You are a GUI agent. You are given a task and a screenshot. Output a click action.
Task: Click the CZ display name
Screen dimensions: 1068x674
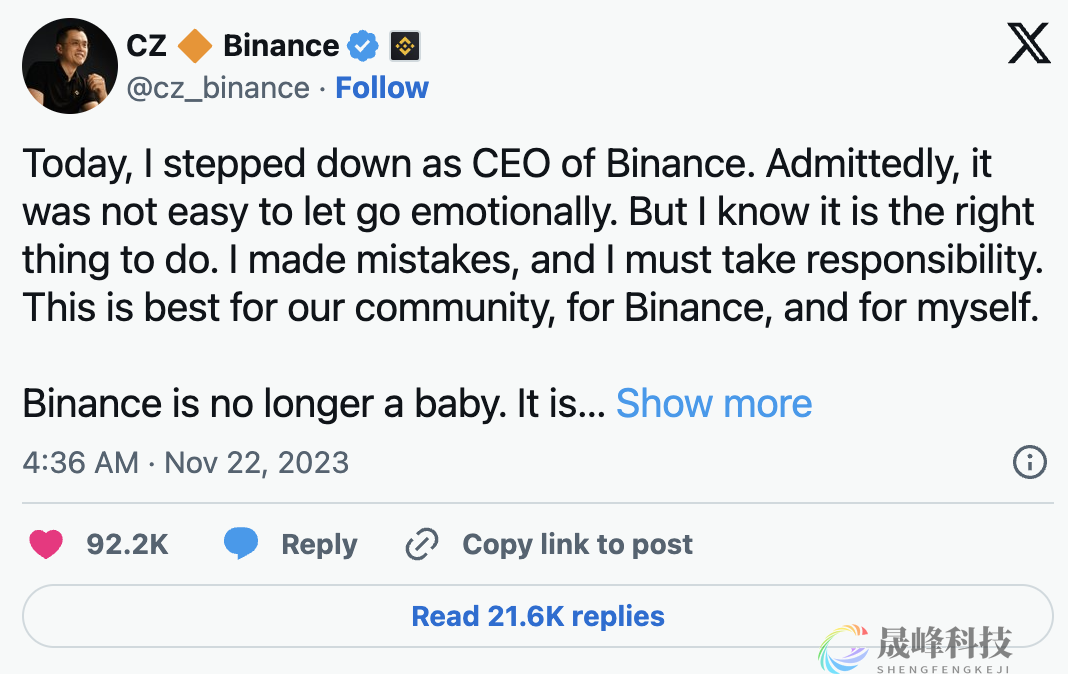point(146,46)
